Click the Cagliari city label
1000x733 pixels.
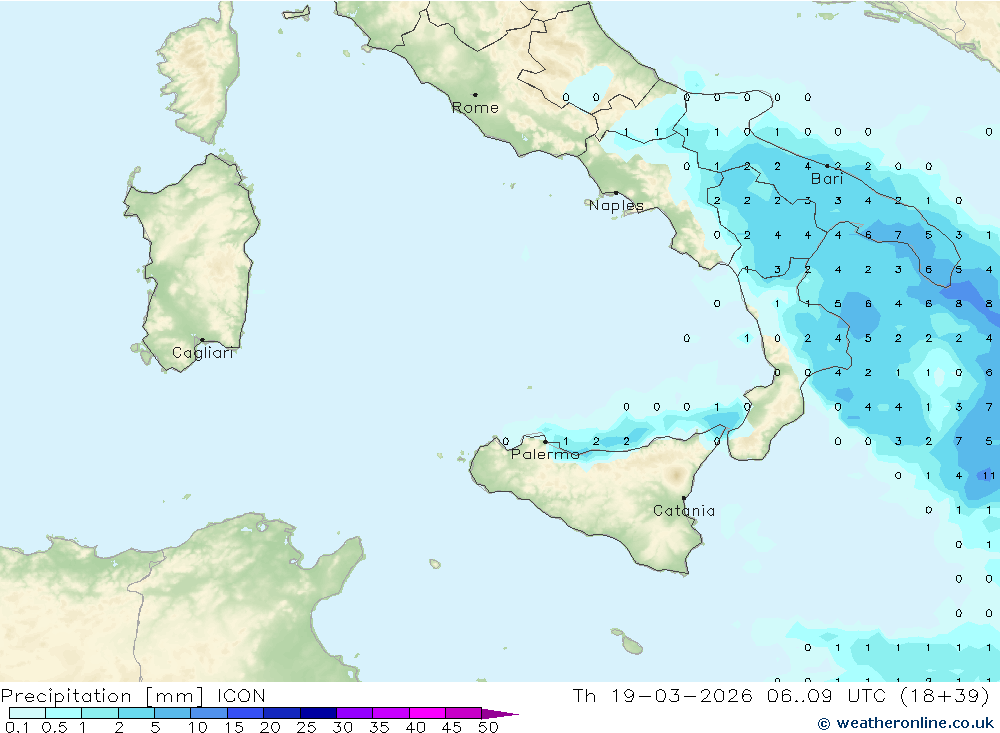coord(203,353)
